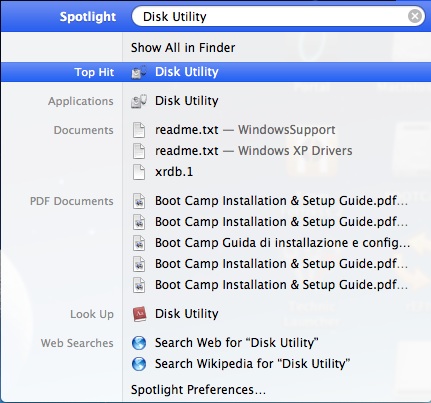Open the readme.txt from Windows XP Drivers

(x=254, y=151)
